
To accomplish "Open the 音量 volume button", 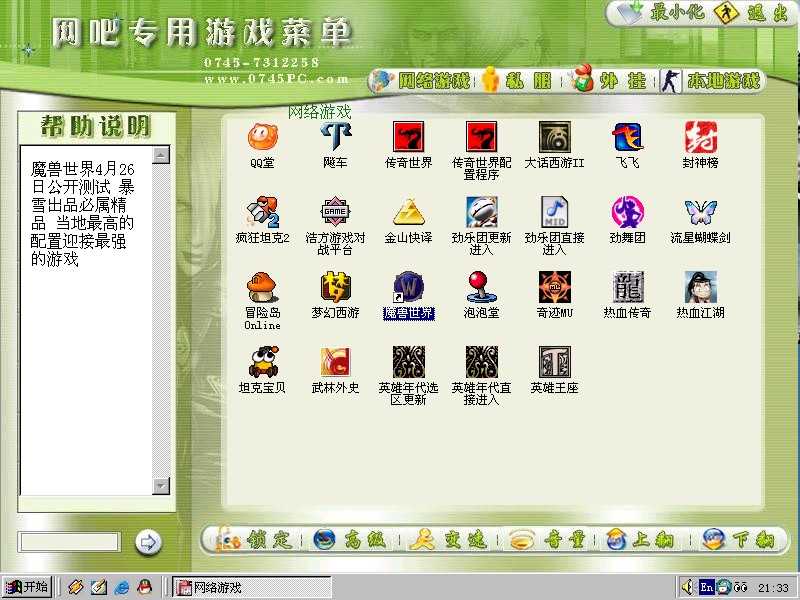I will [546, 540].
